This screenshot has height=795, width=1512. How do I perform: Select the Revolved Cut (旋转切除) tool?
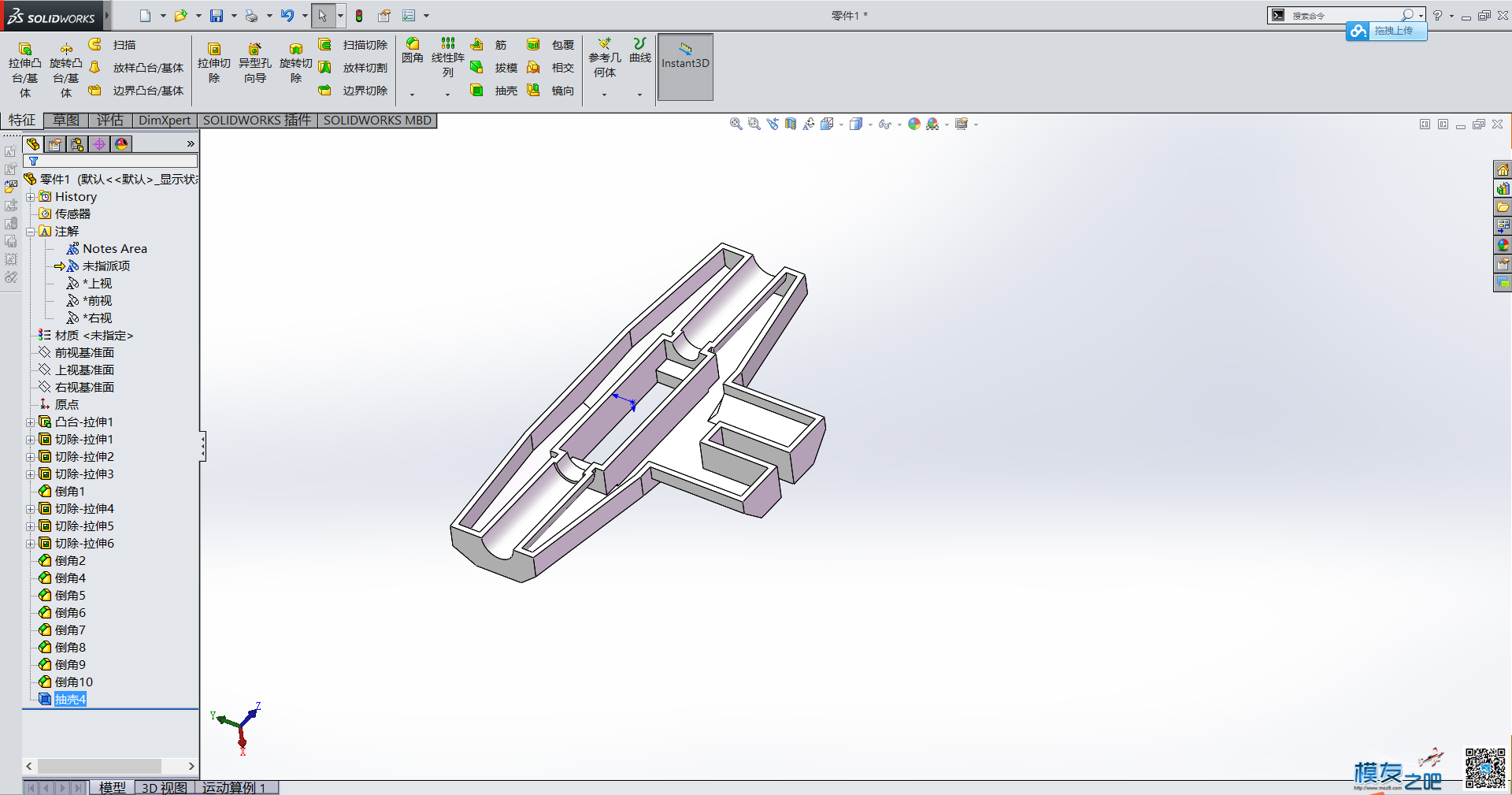click(x=295, y=62)
